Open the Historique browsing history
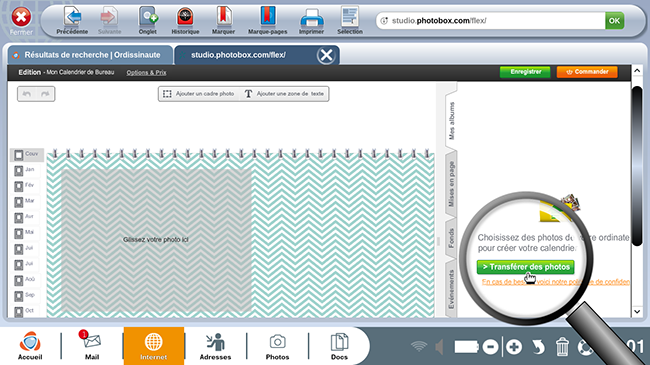The height and width of the screenshot is (365, 650). 185,17
